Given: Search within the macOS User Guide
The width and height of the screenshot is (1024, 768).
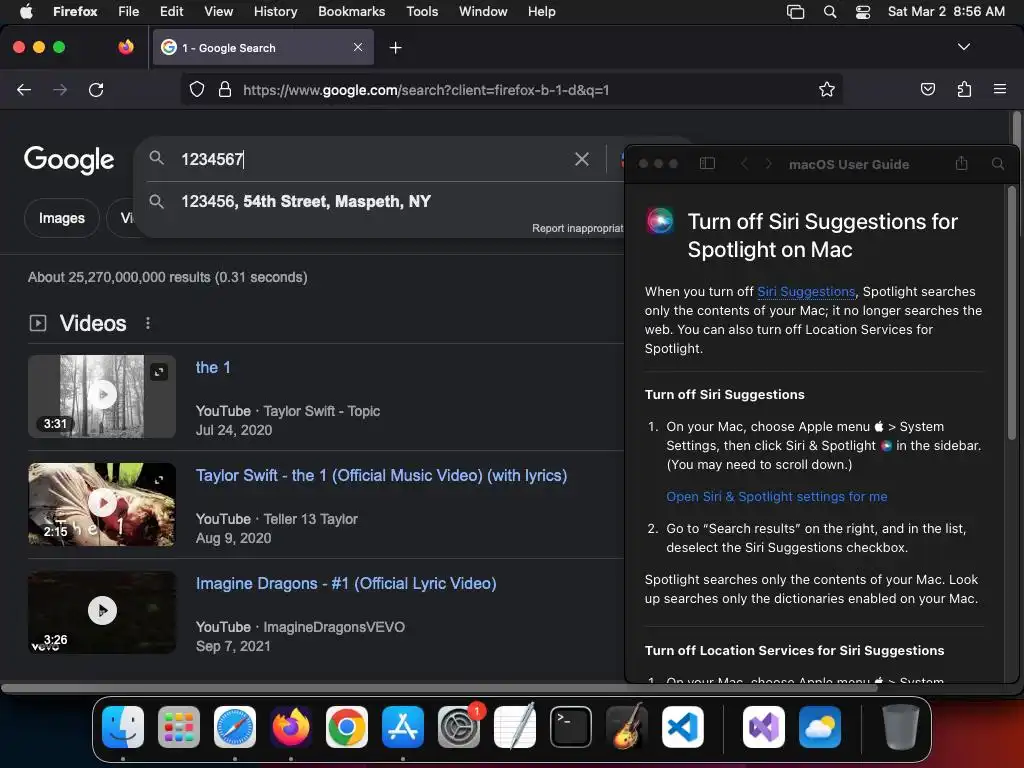Looking at the screenshot, I should (997, 163).
